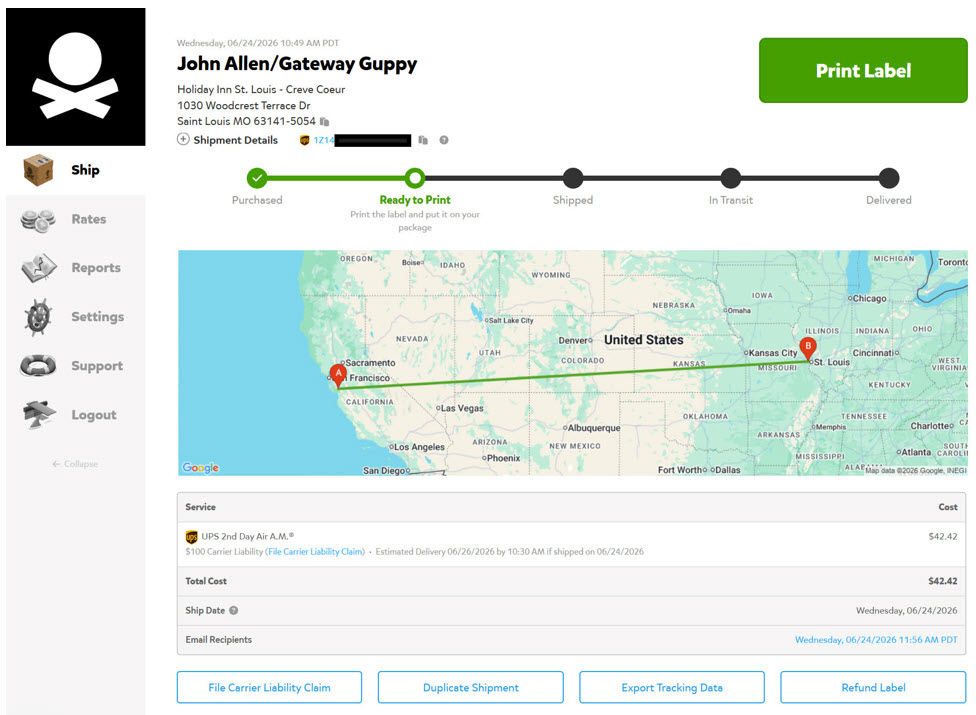Collapse the sidebar navigation
This screenshot has height=715, width=976.
point(75,464)
